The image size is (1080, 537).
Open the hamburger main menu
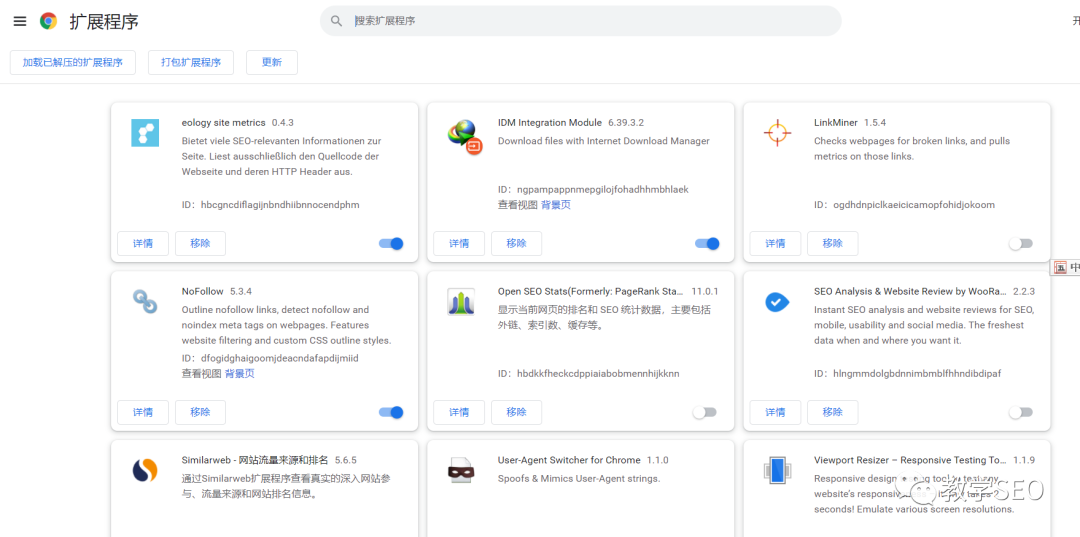[20, 21]
